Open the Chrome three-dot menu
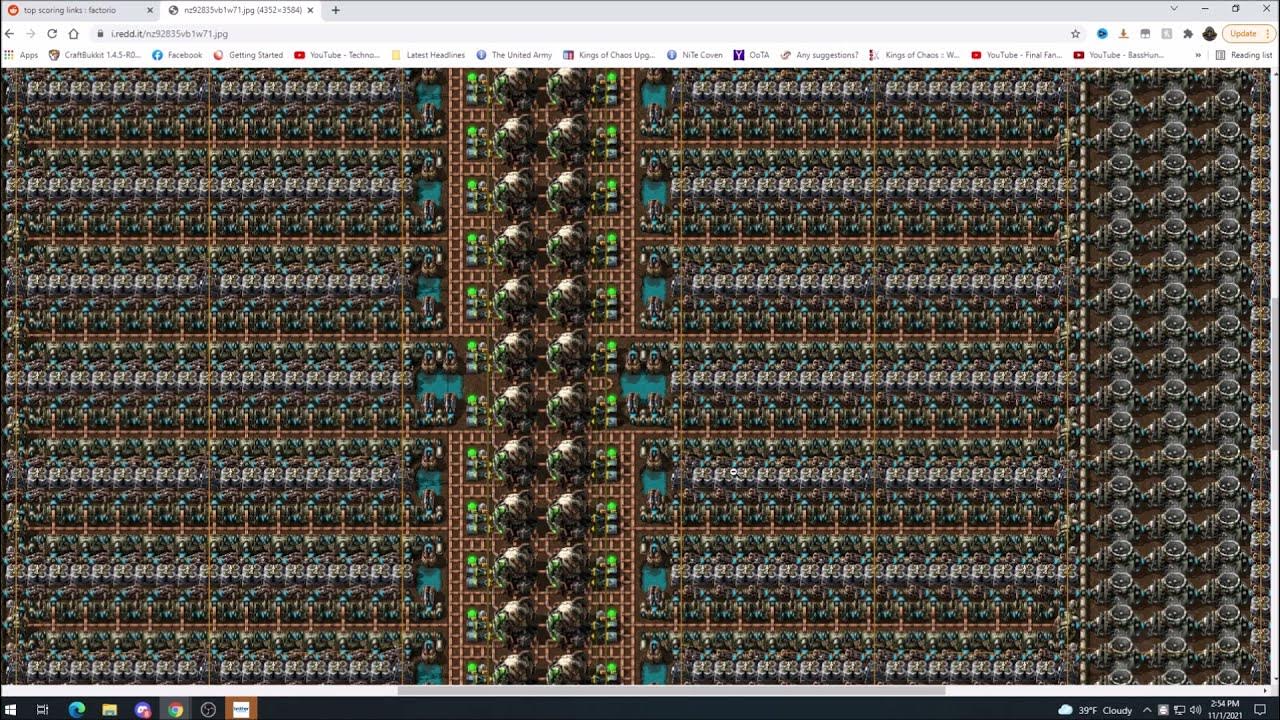Screen dimensions: 1280x720 (1269, 33)
